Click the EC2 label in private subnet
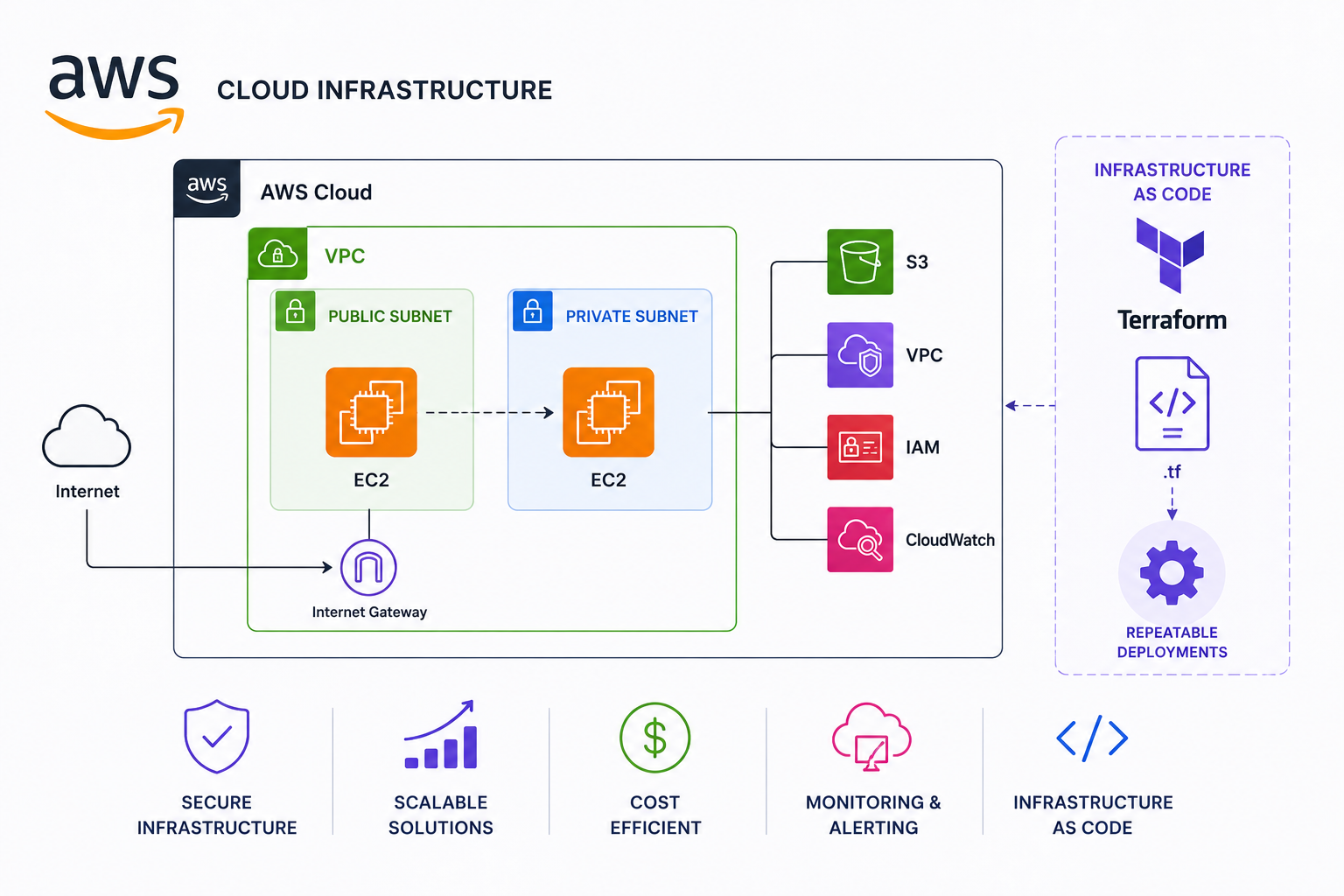This screenshot has height=896, width=1344. pyautogui.click(x=608, y=480)
